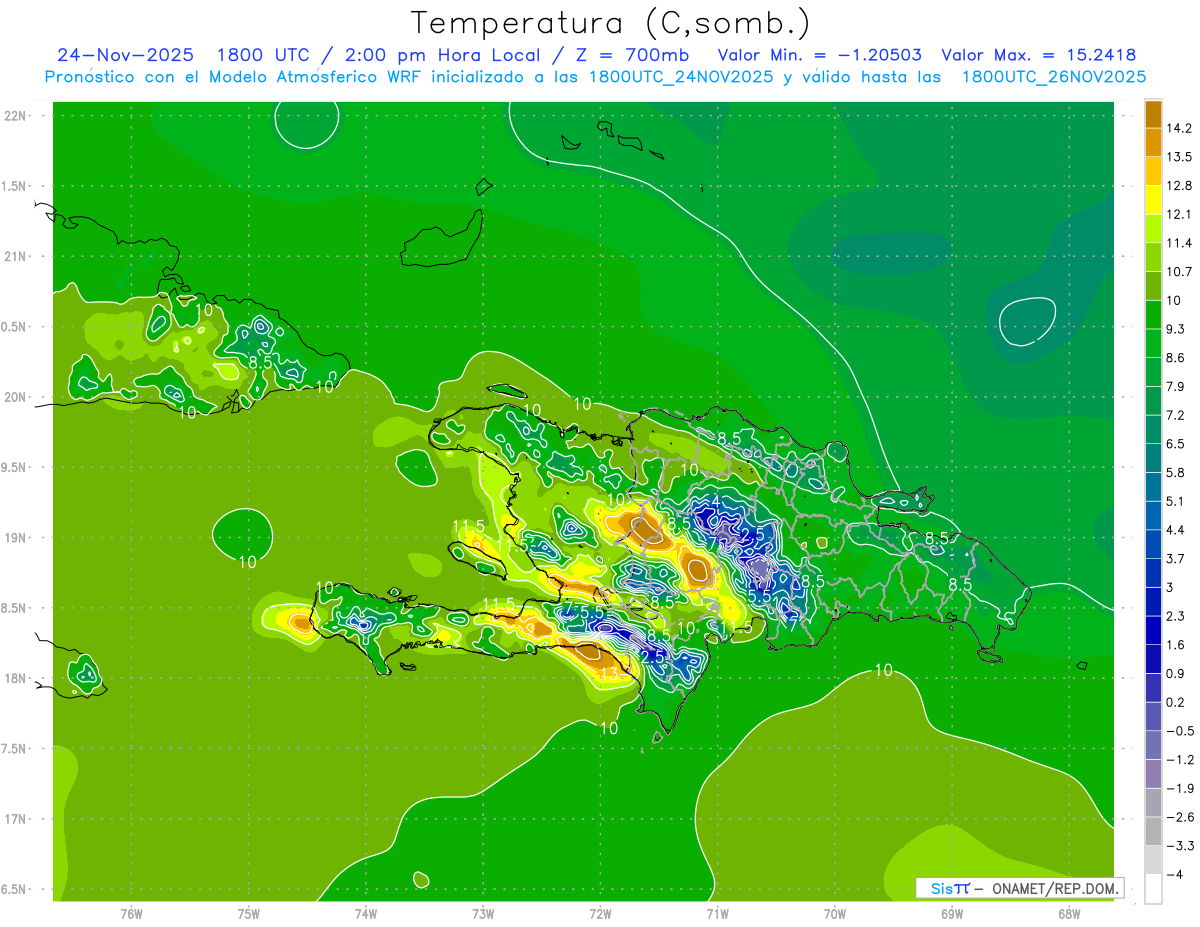
Task: Click the '13' contour label on Haiti's south coast
Action: [609, 675]
